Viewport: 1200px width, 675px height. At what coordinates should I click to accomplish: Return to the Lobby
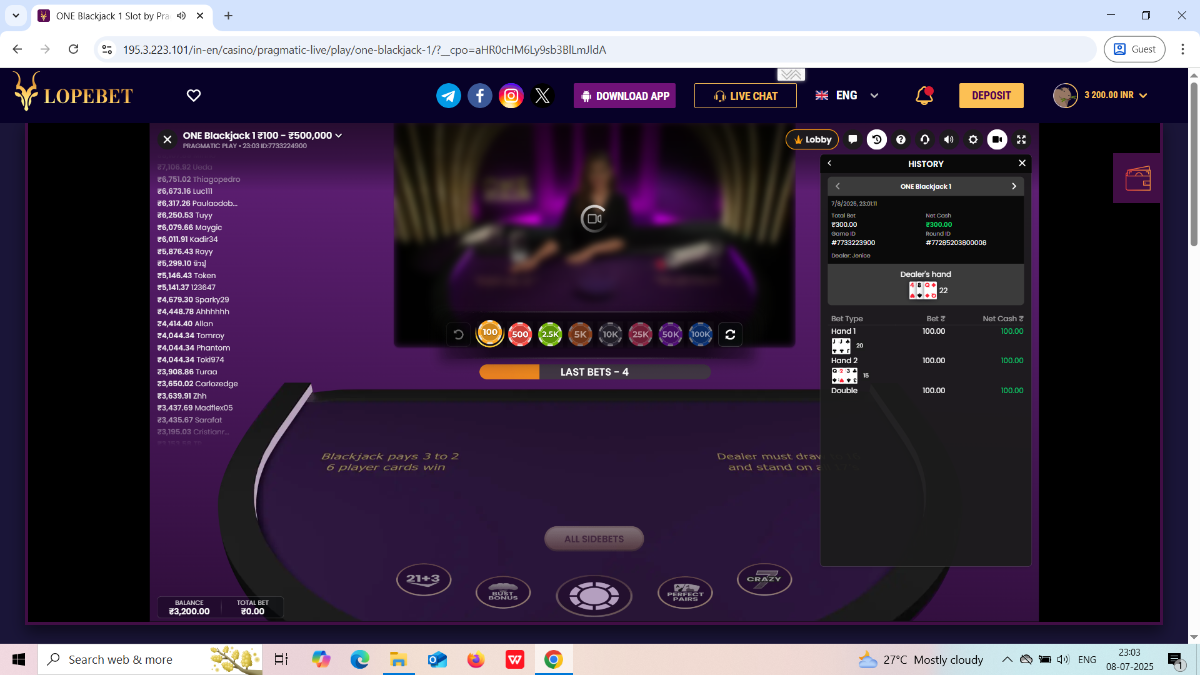(812, 140)
